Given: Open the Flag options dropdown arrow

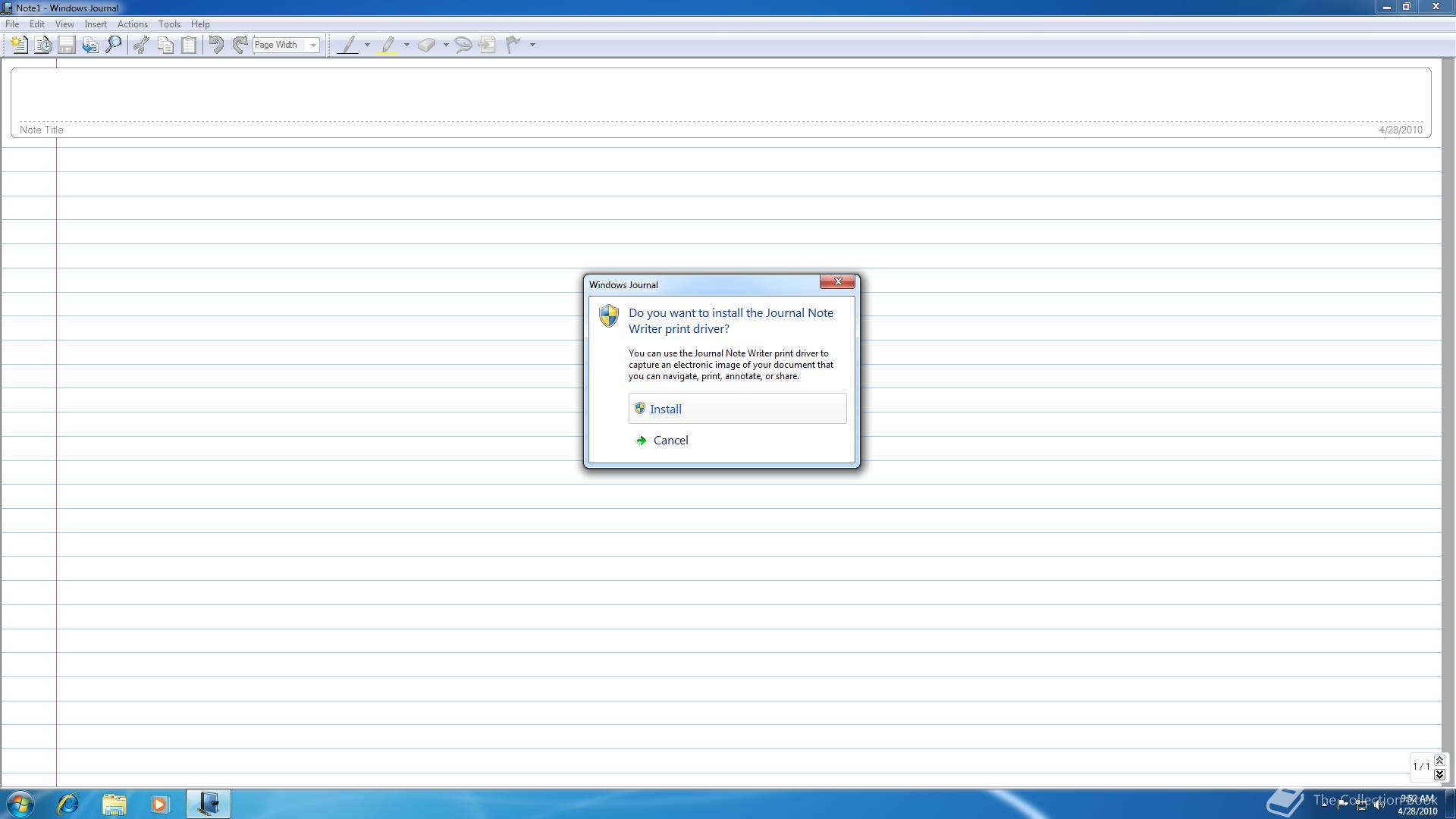Looking at the screenshot, I should (x=532, y=45).
